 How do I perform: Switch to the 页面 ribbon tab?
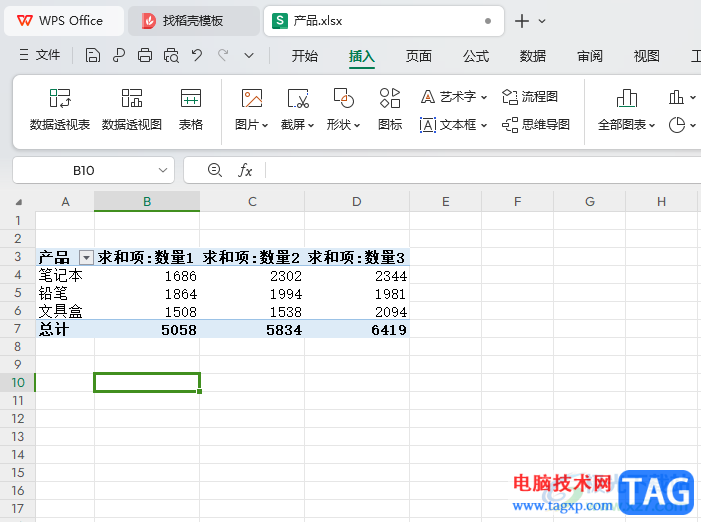click(419, 56)
